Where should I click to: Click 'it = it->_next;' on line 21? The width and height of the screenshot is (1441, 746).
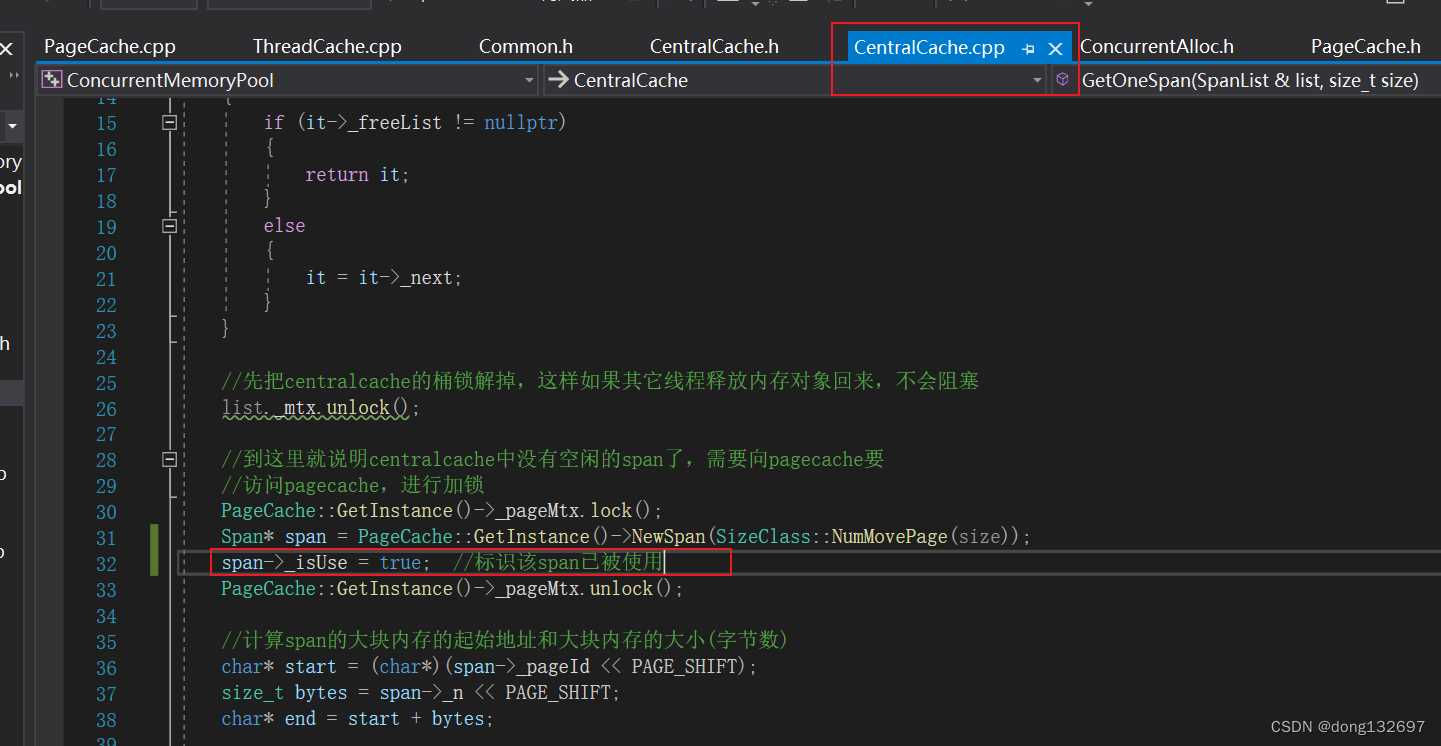(x=384, y=278)
